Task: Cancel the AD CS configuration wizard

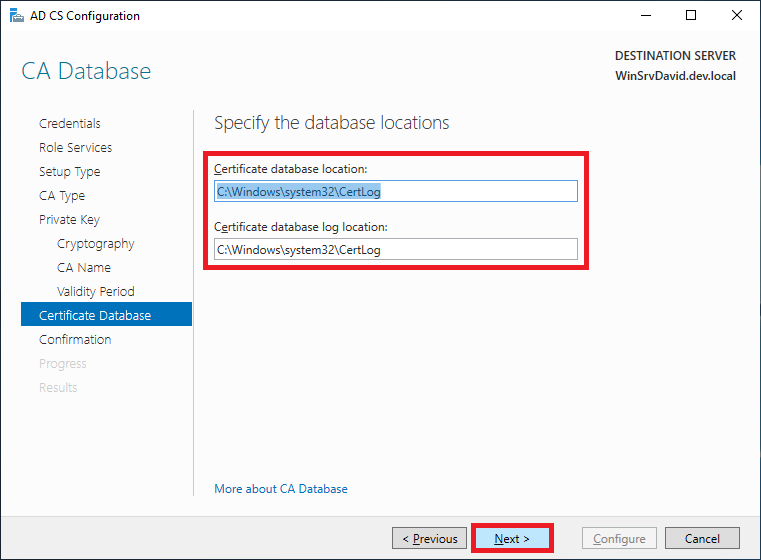Action: pyautogui.click(x=702, y=539)
